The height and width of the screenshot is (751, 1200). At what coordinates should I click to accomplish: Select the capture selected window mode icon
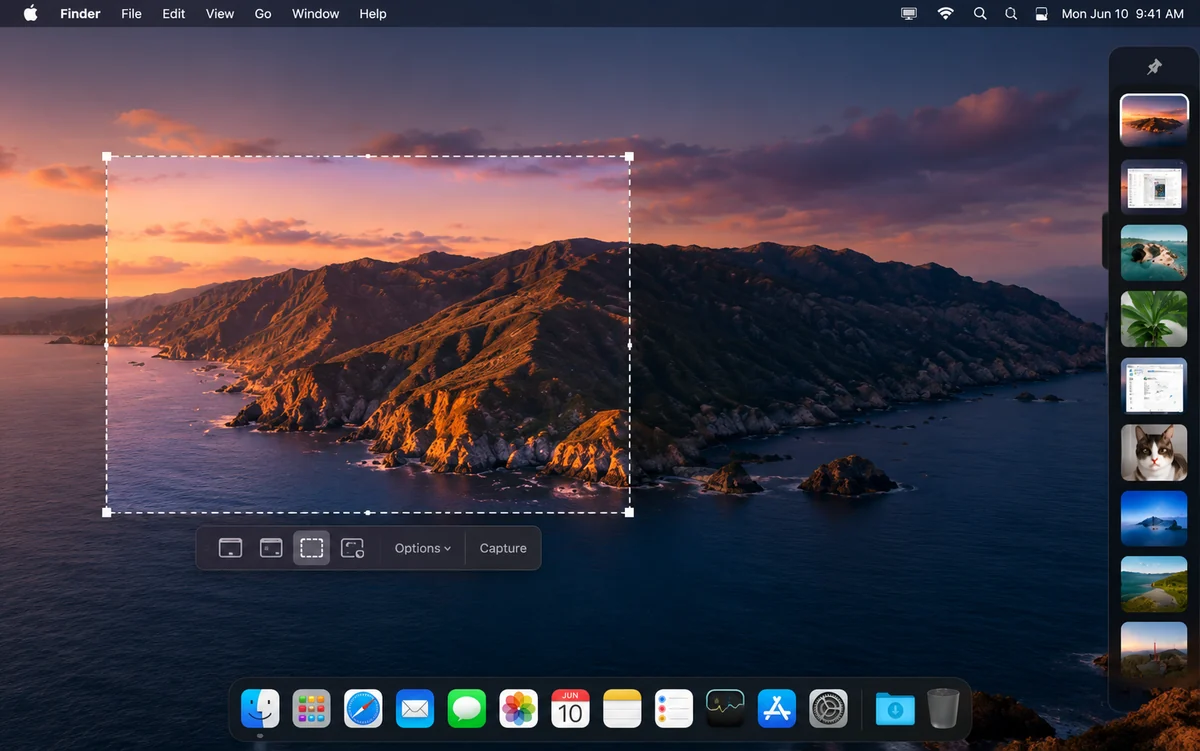pos(271,548)
